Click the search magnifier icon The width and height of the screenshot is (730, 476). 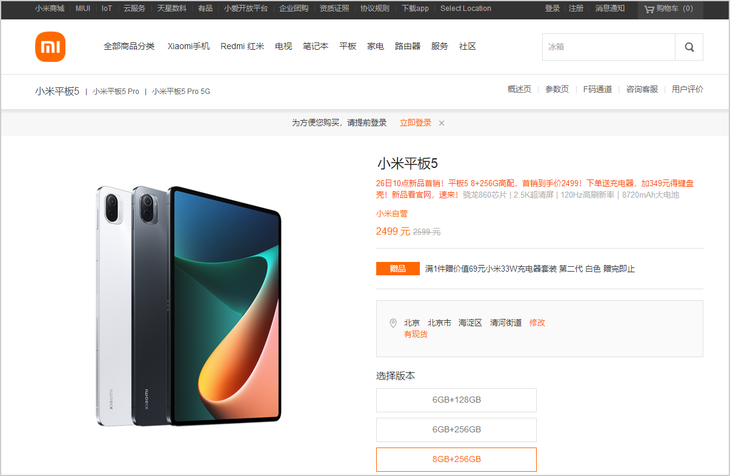click(x=689, y=47)
